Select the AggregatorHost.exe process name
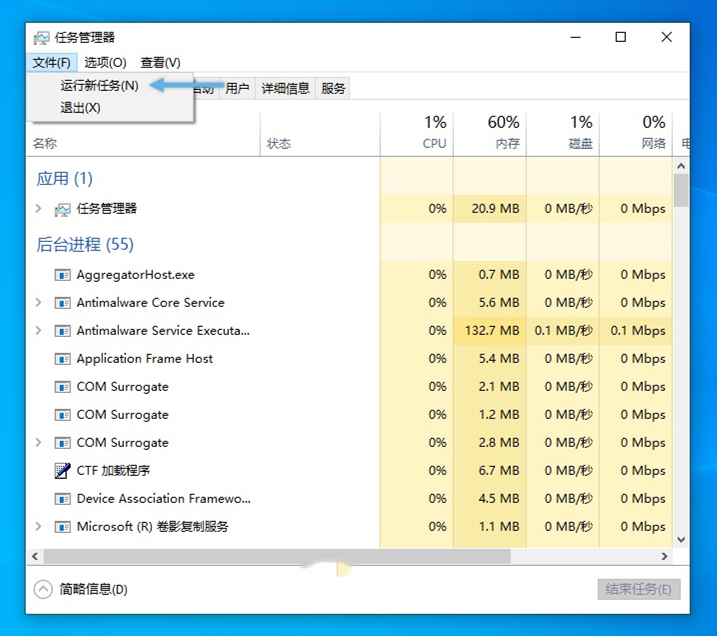The height and width of the screenshot is (636, 717). 135,275
